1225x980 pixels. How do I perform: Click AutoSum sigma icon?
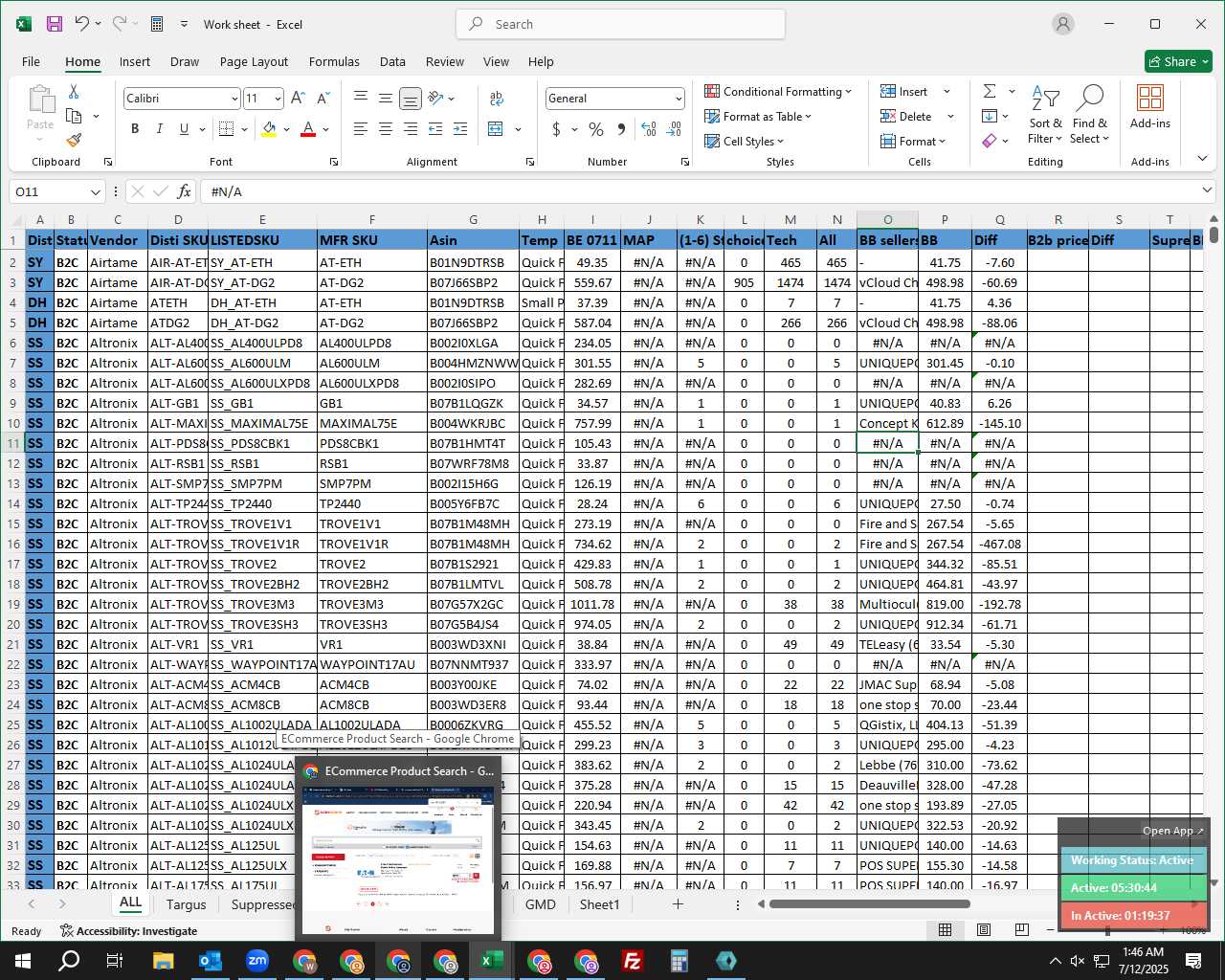[990, 91]
